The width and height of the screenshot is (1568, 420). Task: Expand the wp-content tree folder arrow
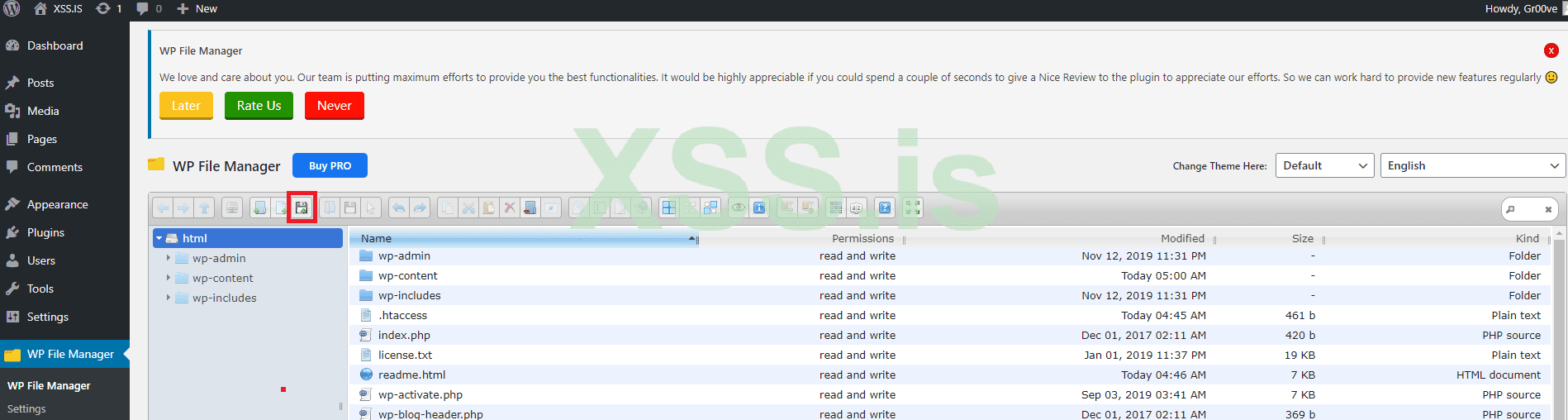(169, 278)
